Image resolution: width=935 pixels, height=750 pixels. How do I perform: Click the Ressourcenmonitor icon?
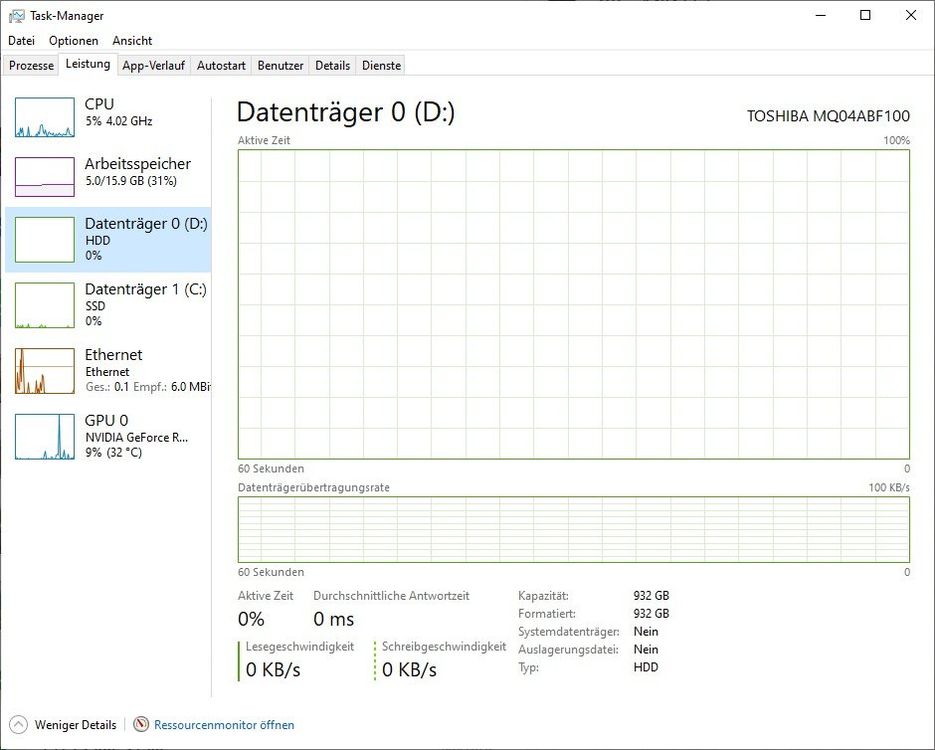(141, 724)
